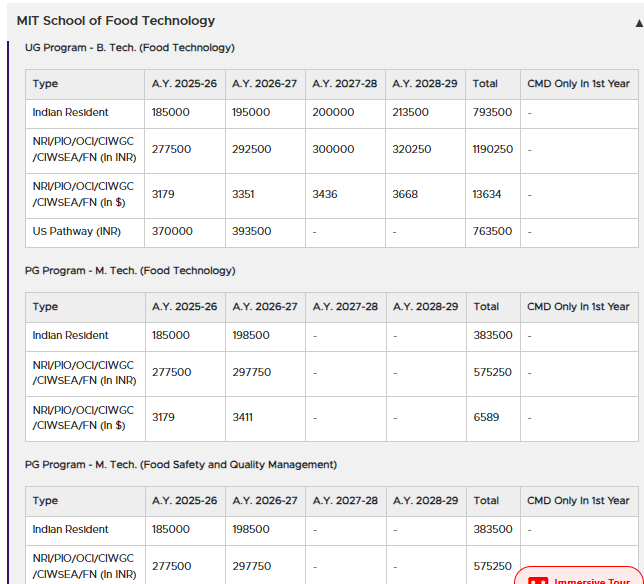
Task: Click the US Pathway (INR) row label
Action: [x=76, y=231]
